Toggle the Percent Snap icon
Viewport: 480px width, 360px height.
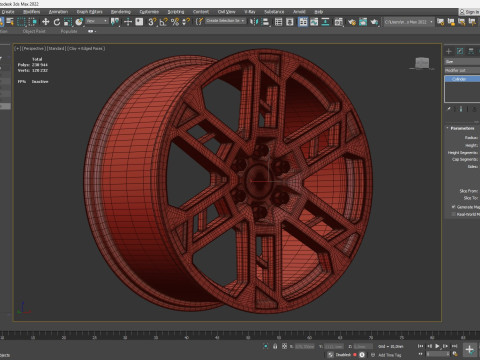[175, 22]
